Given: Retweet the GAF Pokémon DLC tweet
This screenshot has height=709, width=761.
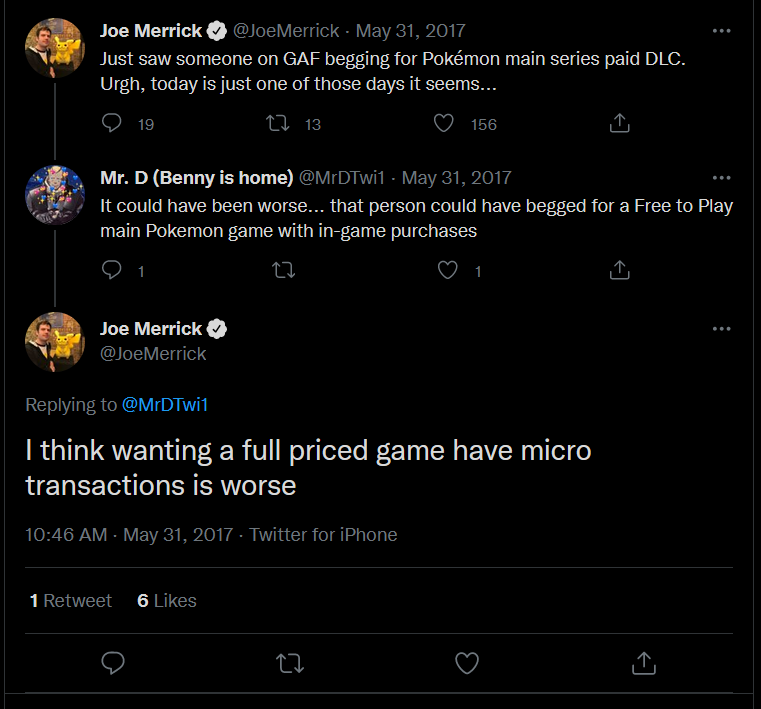Looking at the screenshot, I should pyautogui.click(x=279, y=123).
